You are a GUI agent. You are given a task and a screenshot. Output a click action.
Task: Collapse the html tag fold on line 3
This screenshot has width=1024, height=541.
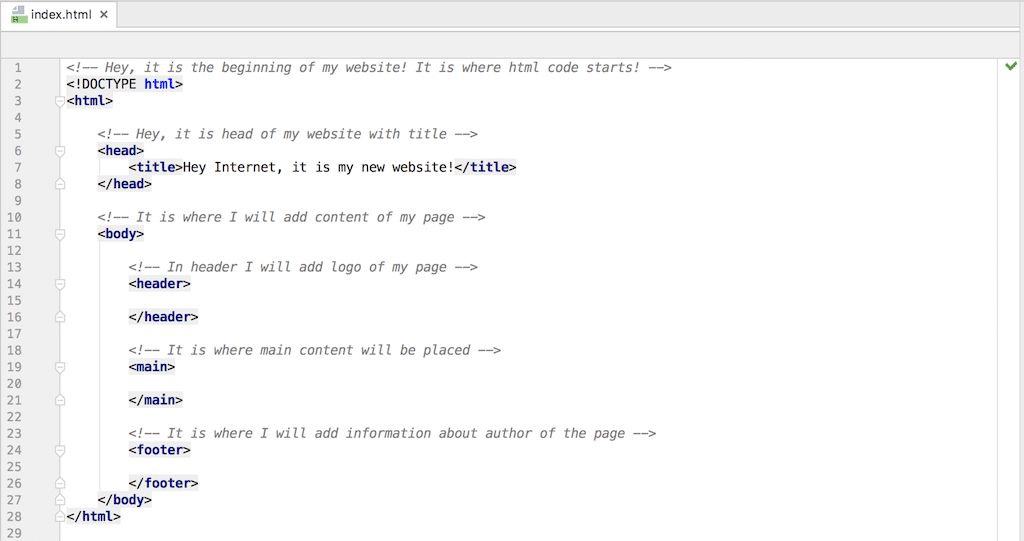(x=59, y=101)
